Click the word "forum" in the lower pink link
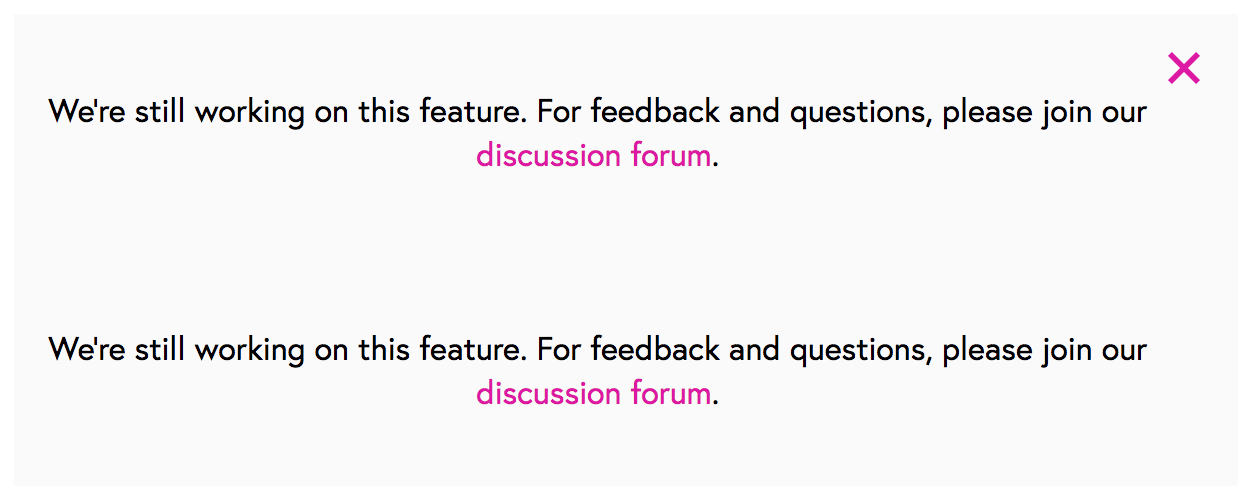This screenshot has width=1248, height=486. tap(670, 394)
